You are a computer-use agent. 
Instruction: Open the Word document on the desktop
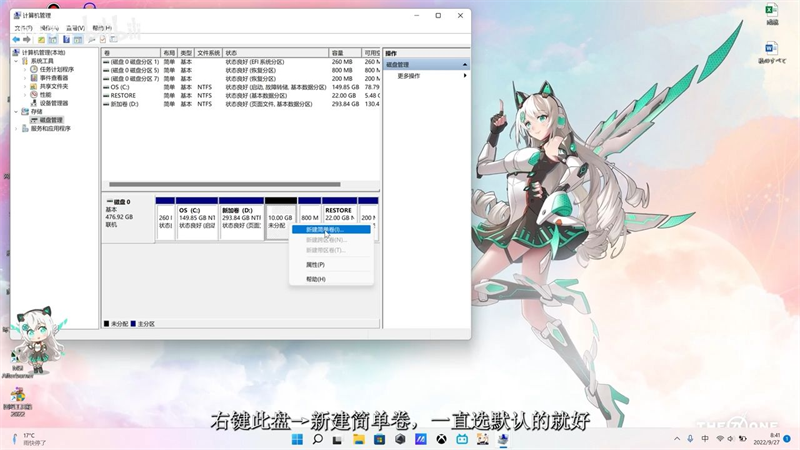pos(771,53)
